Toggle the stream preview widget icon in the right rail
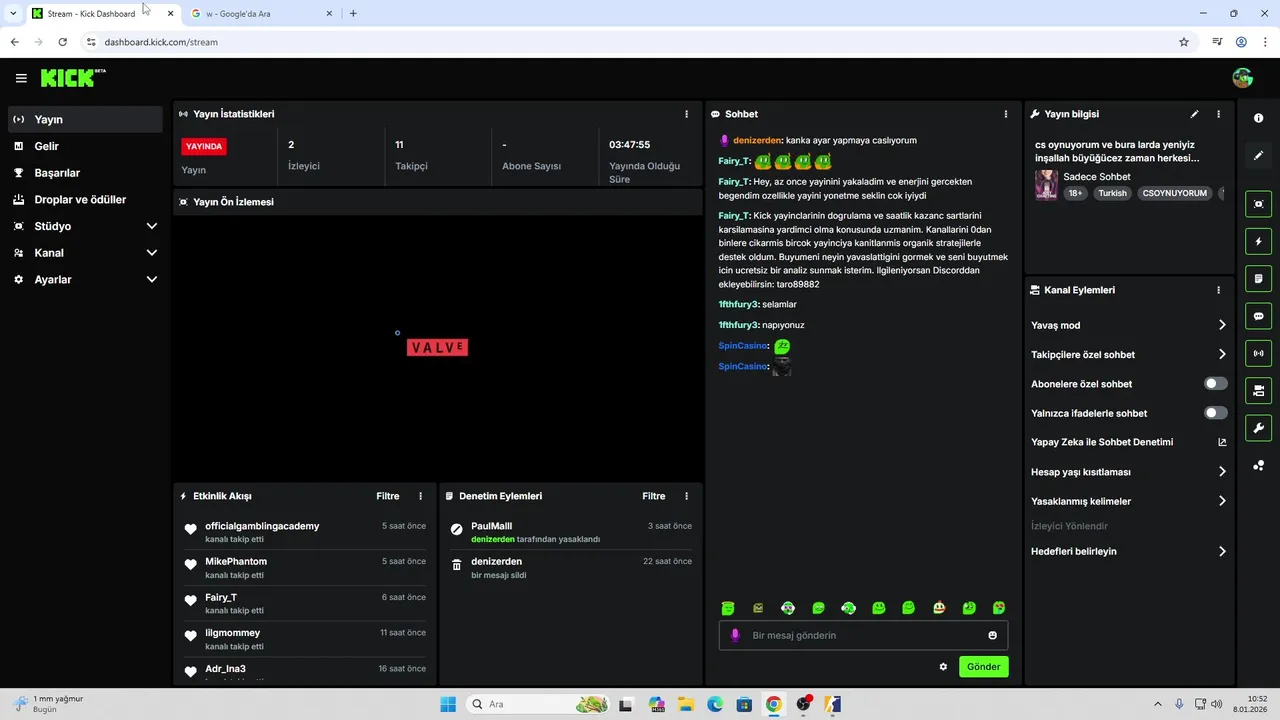The width and height of the screenshot is (1280, 720). click(x=1258, y=204)
